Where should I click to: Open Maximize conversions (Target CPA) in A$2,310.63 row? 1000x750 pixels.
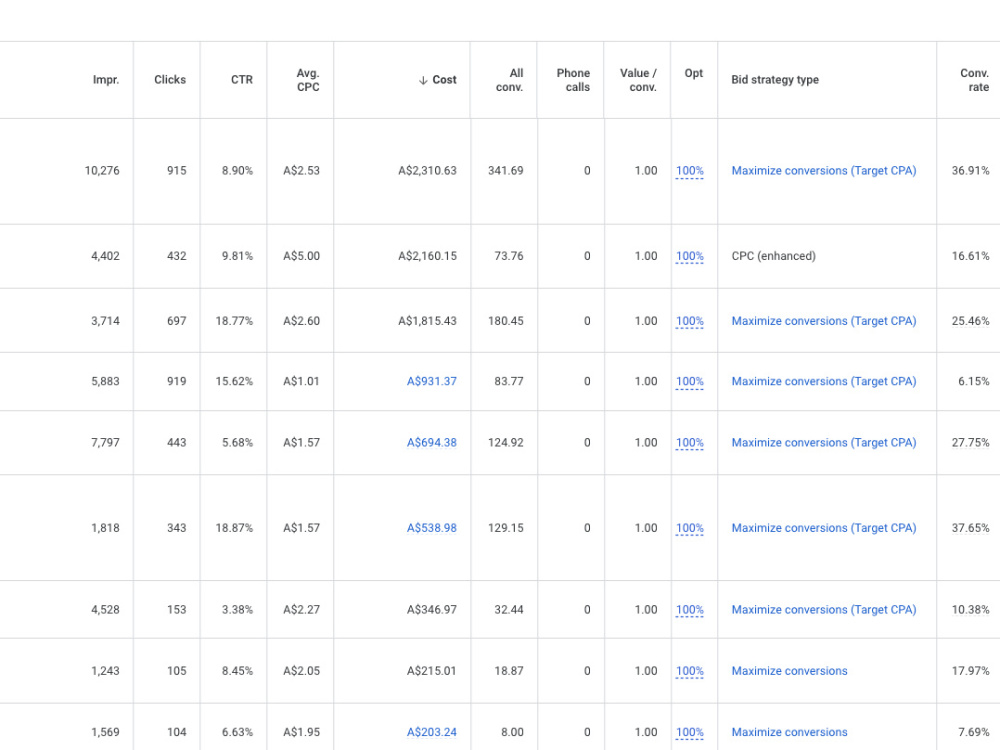click(823, 171)
